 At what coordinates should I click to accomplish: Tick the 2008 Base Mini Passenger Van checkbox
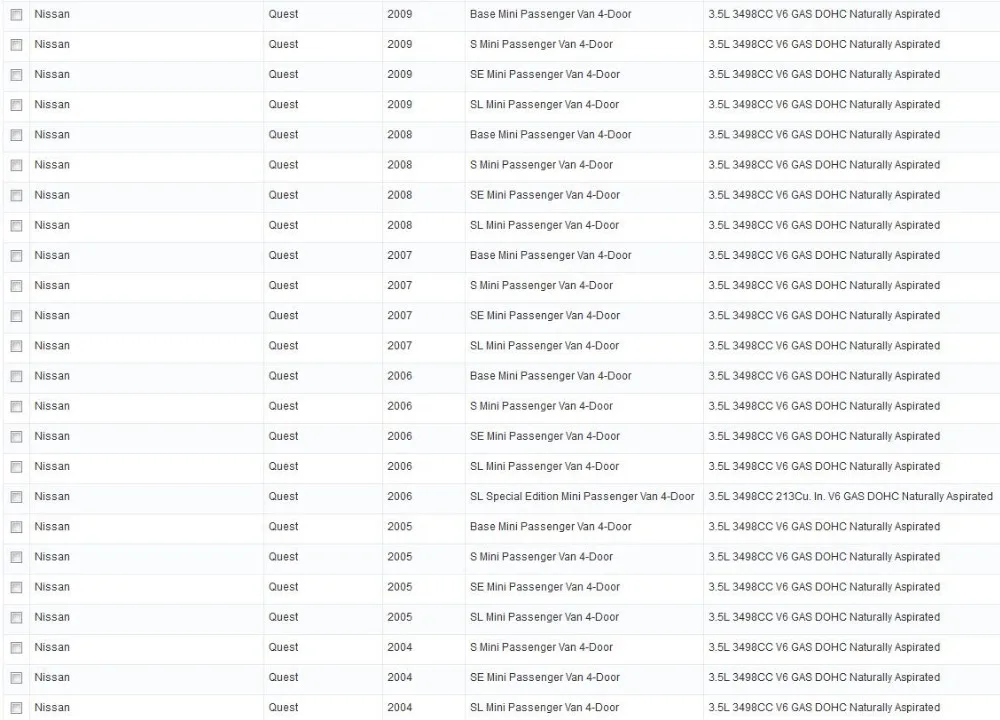point(17,135)
